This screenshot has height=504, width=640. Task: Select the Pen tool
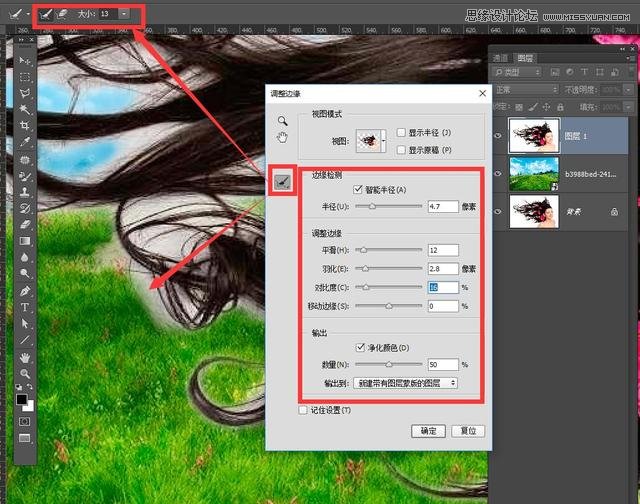pyautogui.click(x=25, y=291)
